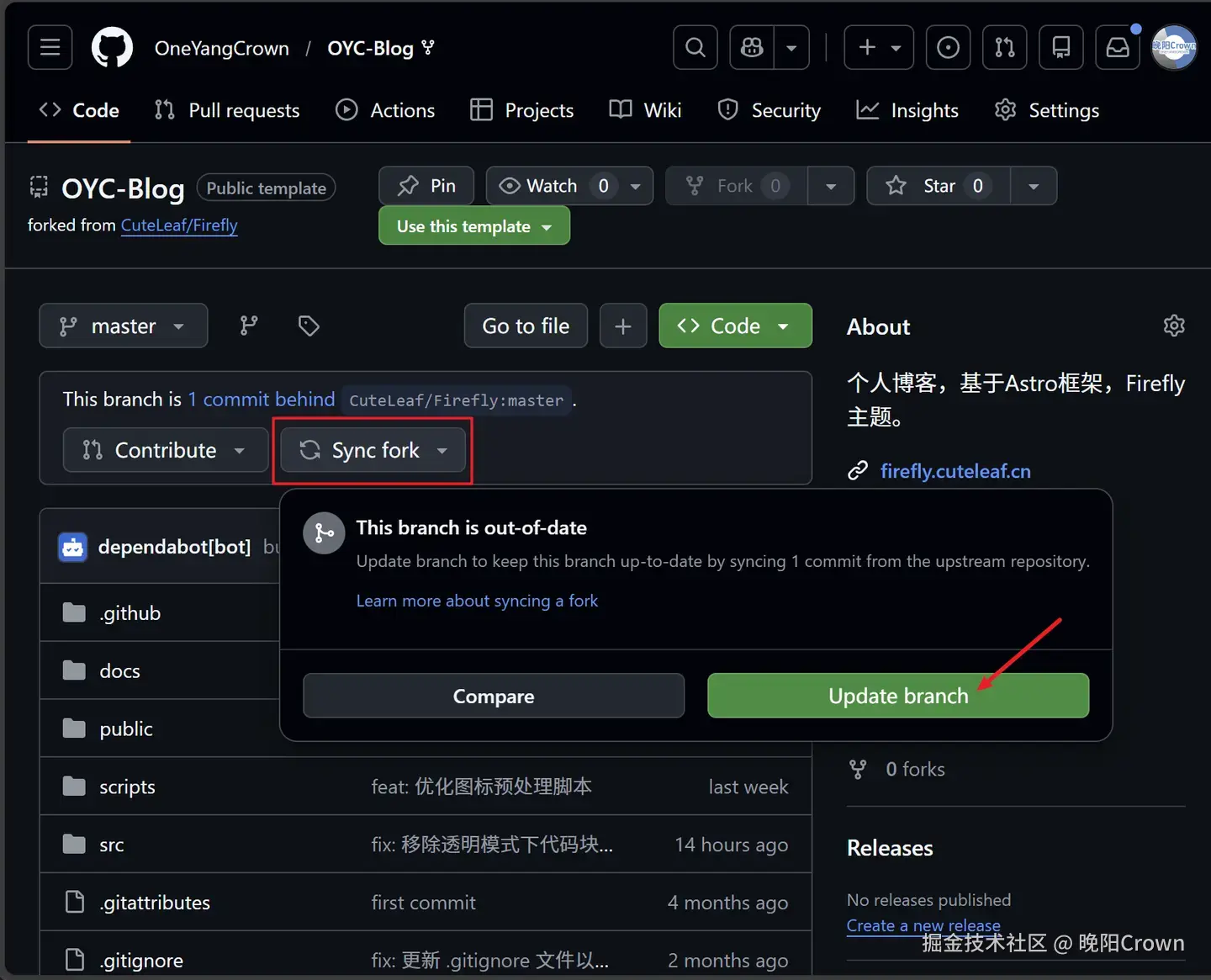Open the src folder
The width and height of the screenshot is (1211, 980).
click(x=111, y=845)
